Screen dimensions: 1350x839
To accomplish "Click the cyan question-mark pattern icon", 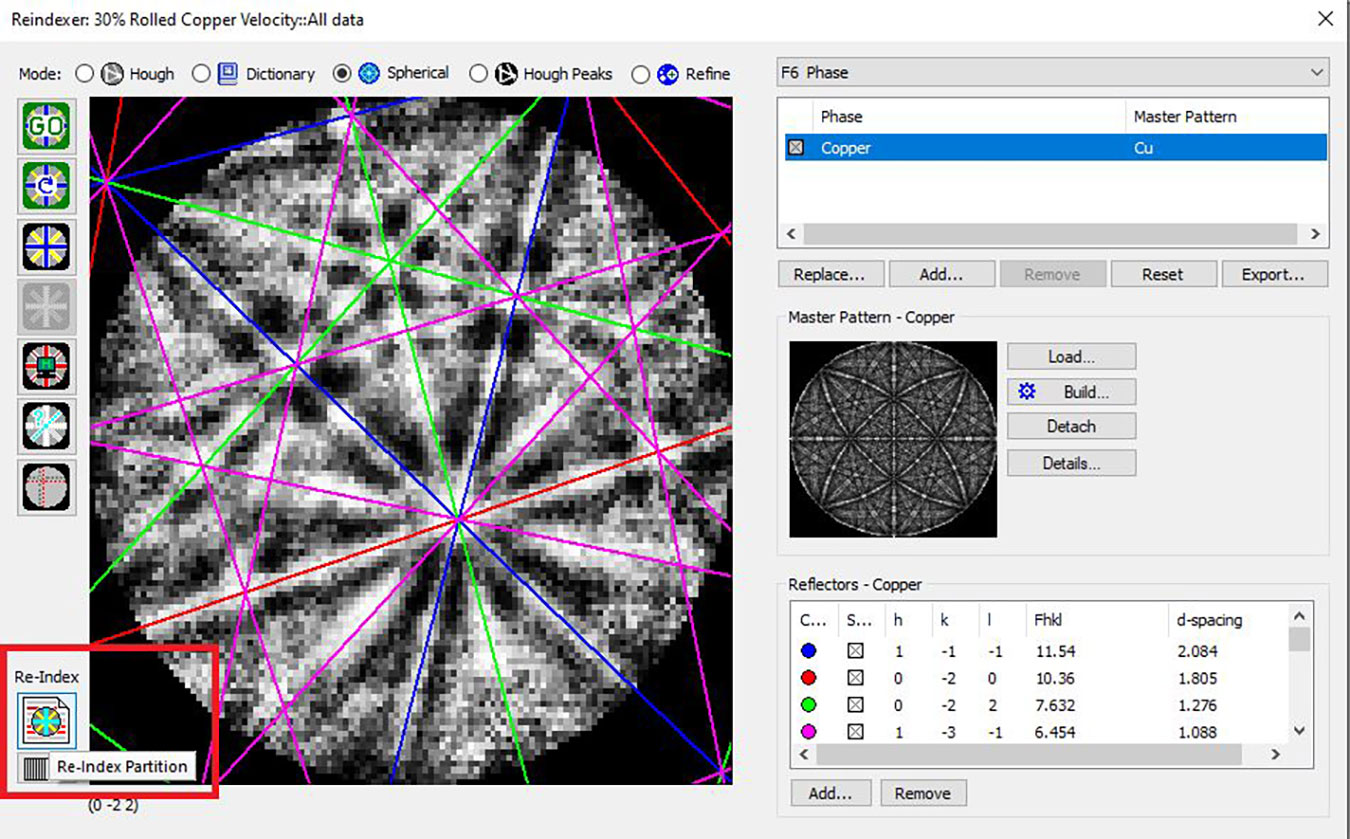I will (x=46, y=427).
